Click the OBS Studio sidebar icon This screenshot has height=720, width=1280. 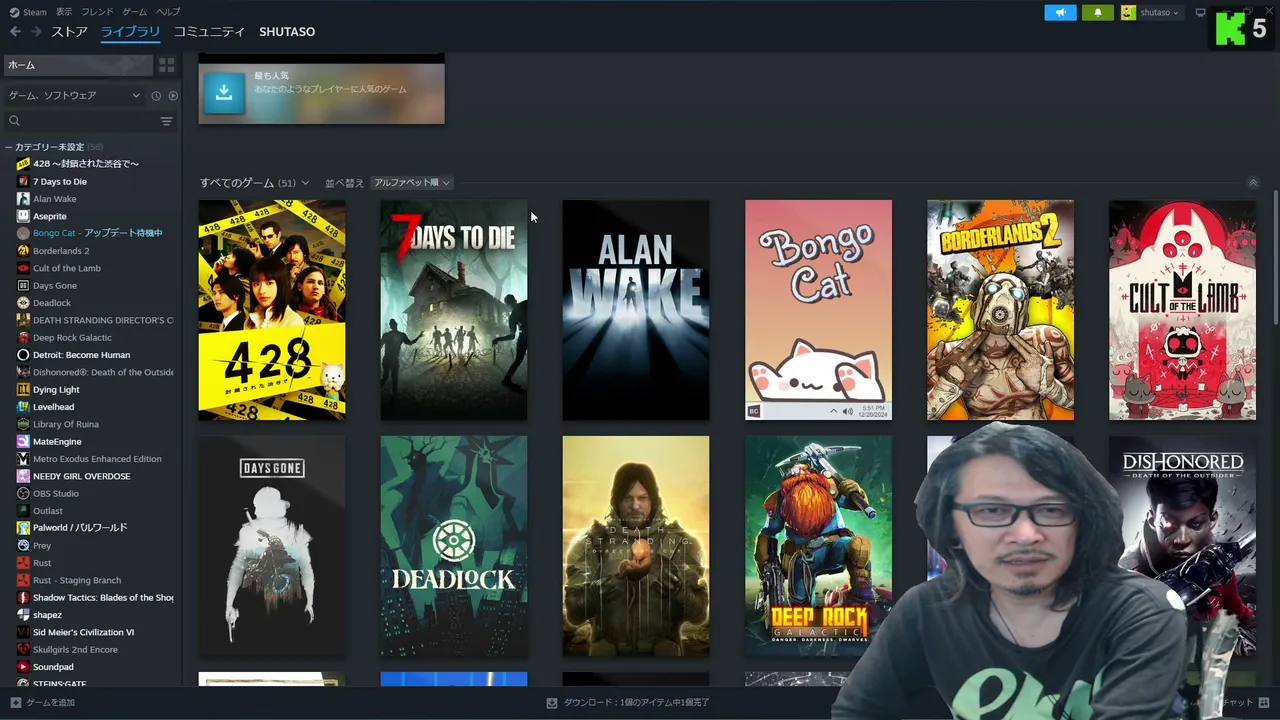[x=23, y=493]
